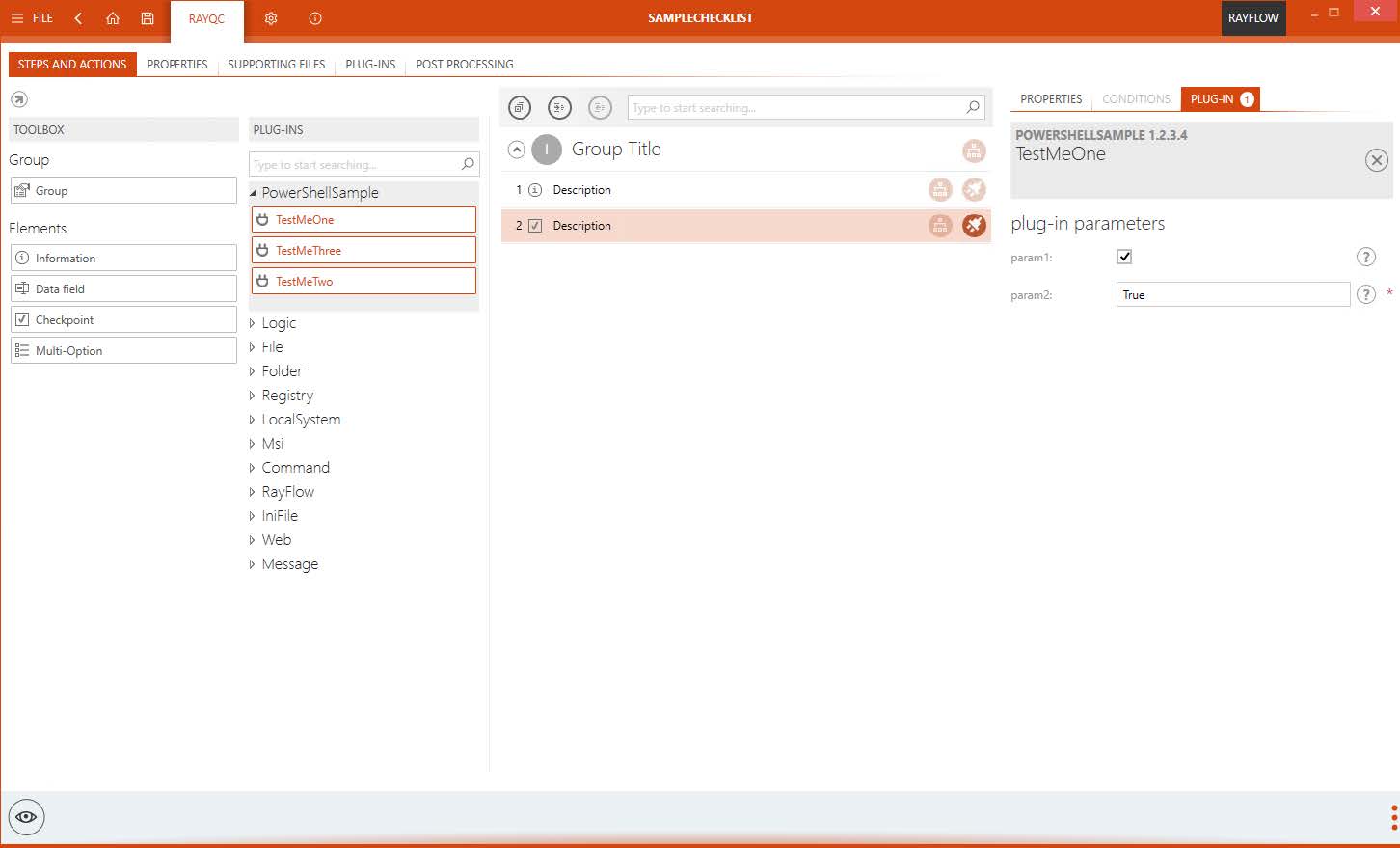Screen dimensions: 1400x848
Task: Click the second round checklist toolbar icon
Action: pos(559,107)
